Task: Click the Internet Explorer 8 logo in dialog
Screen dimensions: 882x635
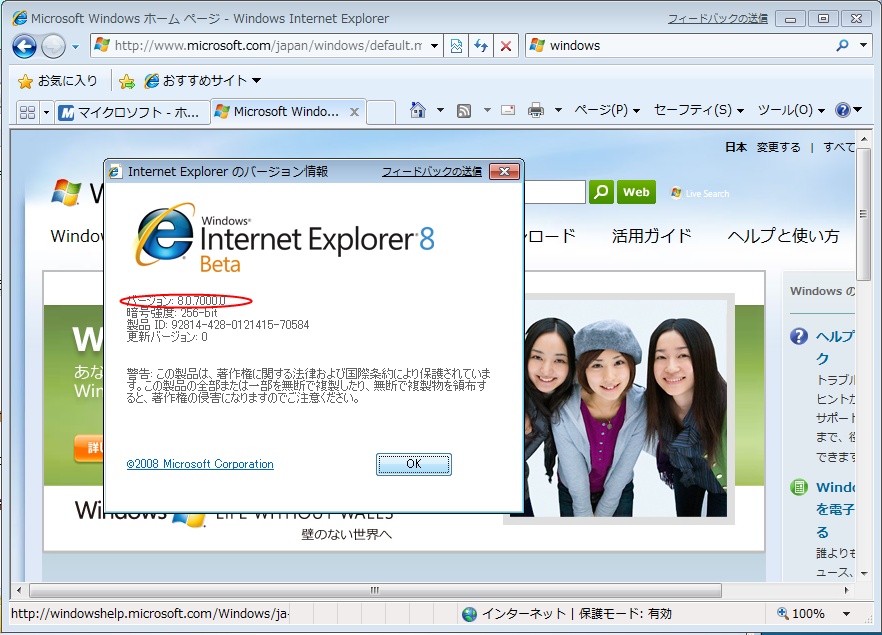Action: [x=284, y=238]
